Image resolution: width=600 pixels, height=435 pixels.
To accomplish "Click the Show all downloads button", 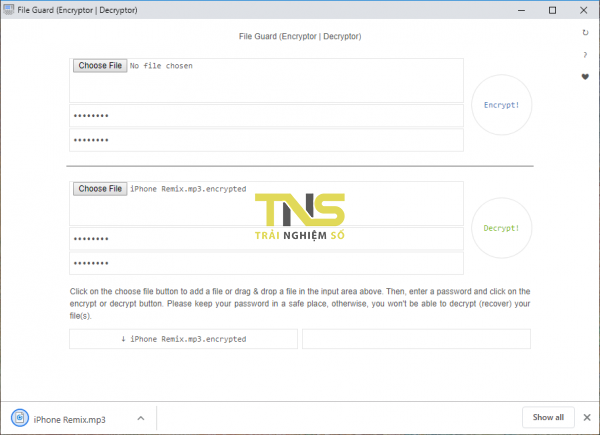I will click(548, 417).
